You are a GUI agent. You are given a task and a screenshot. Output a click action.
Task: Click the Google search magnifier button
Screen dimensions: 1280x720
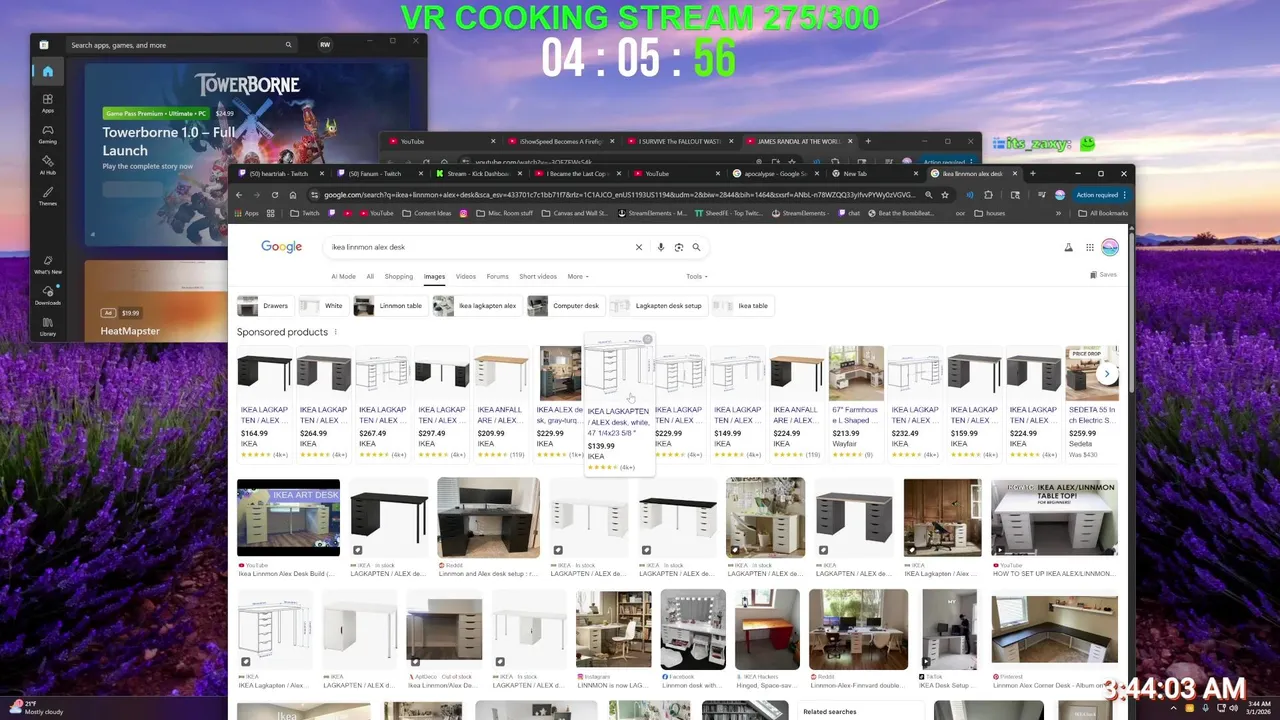coord(696,247)
